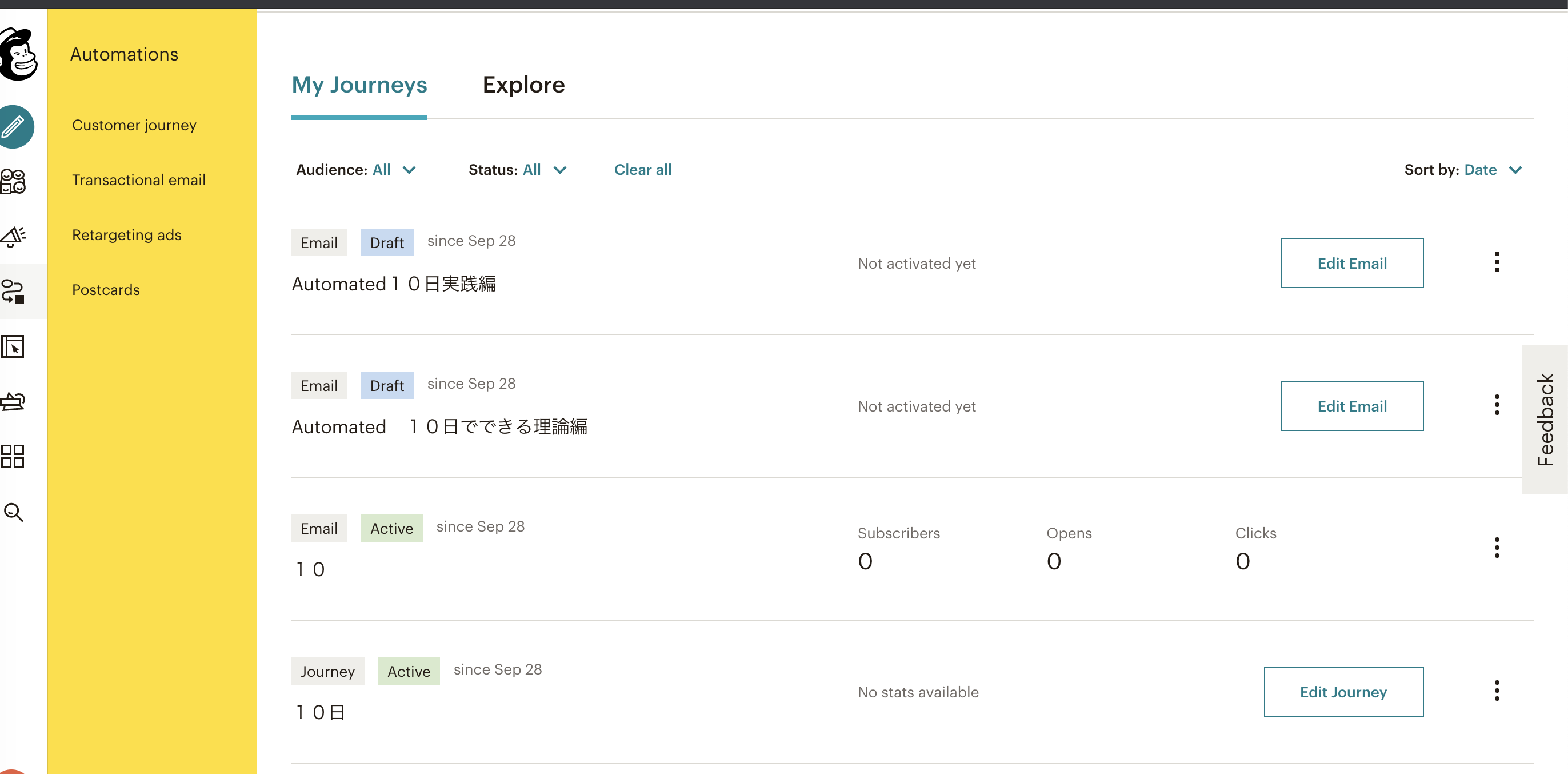Viewport: 1568px width, 774px height.
Task: Expand the Audience filter dropdown
Action: (356, 170)
